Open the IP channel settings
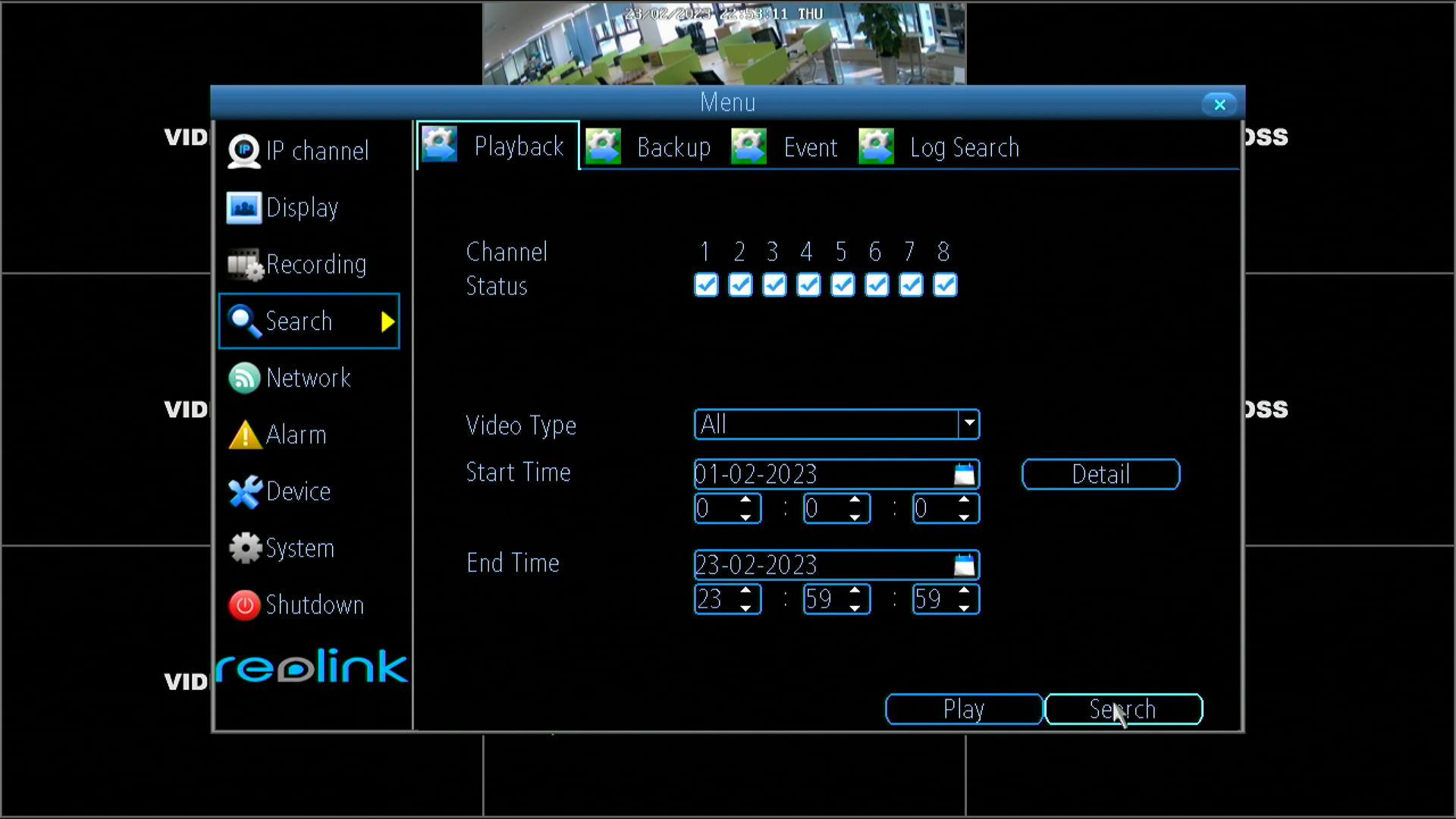This screenshot has height=819, width=1456. pos(243,150)
